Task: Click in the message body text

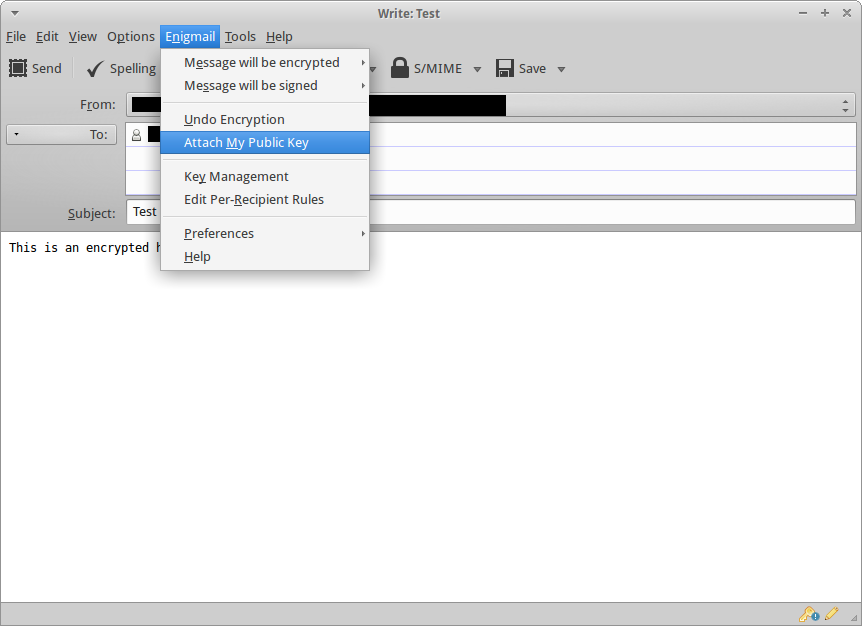Action: coord(85,248)
